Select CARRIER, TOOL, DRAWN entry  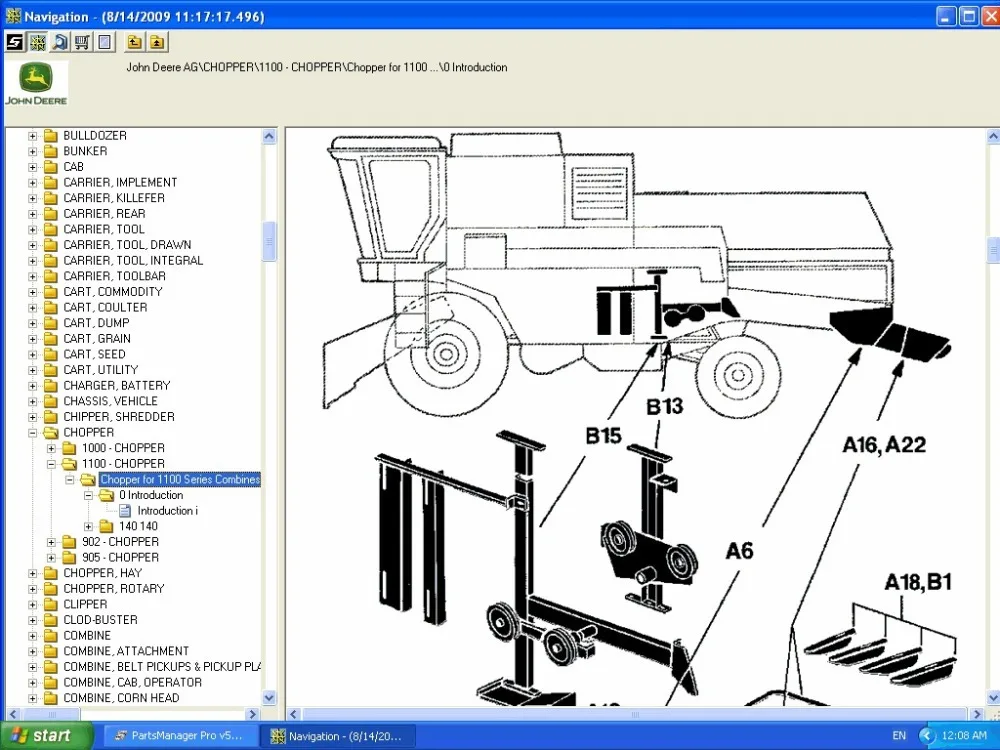coord(127,245)
